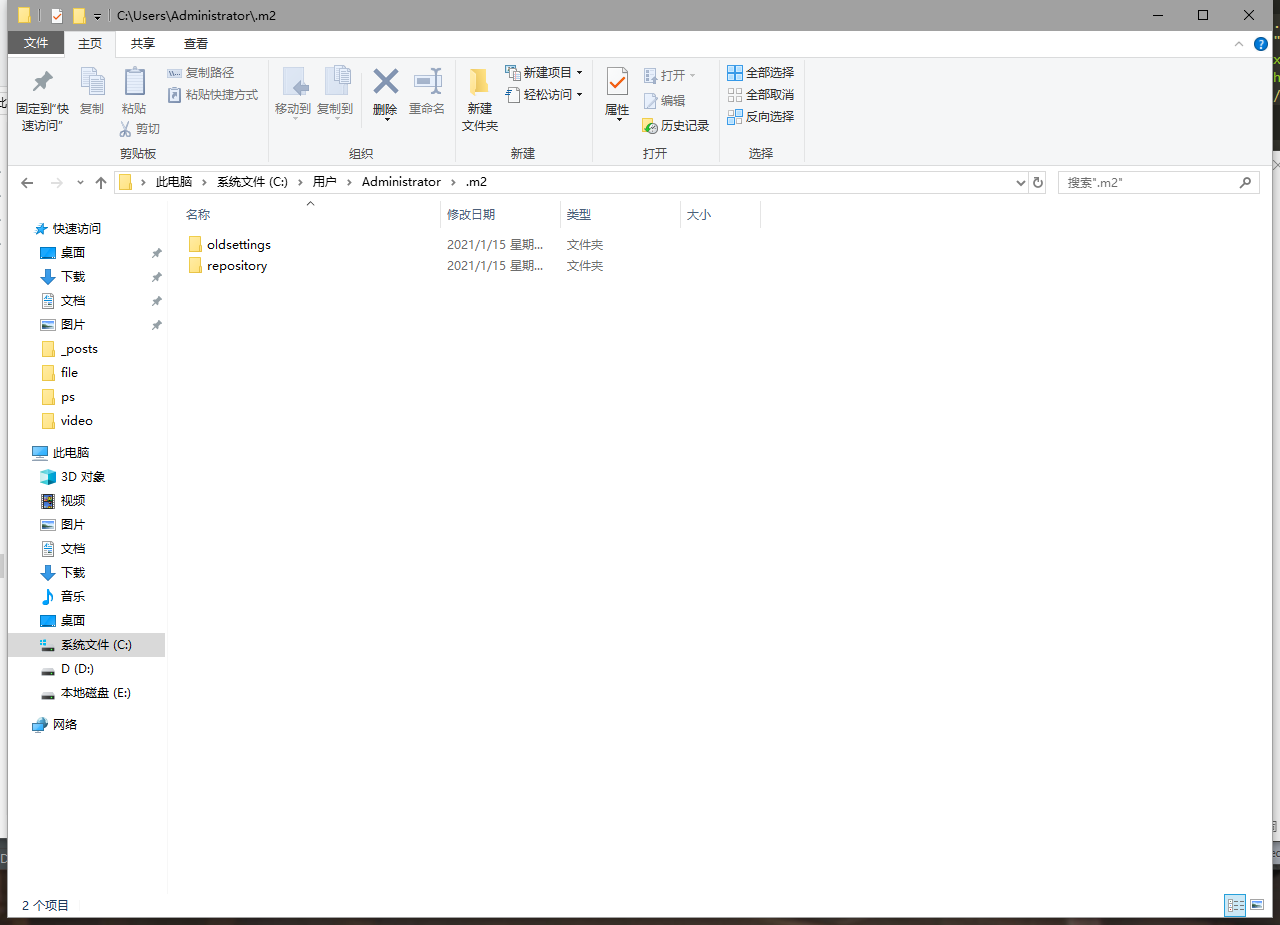
Task: Select the repository folder
Action: pos(236,266)
